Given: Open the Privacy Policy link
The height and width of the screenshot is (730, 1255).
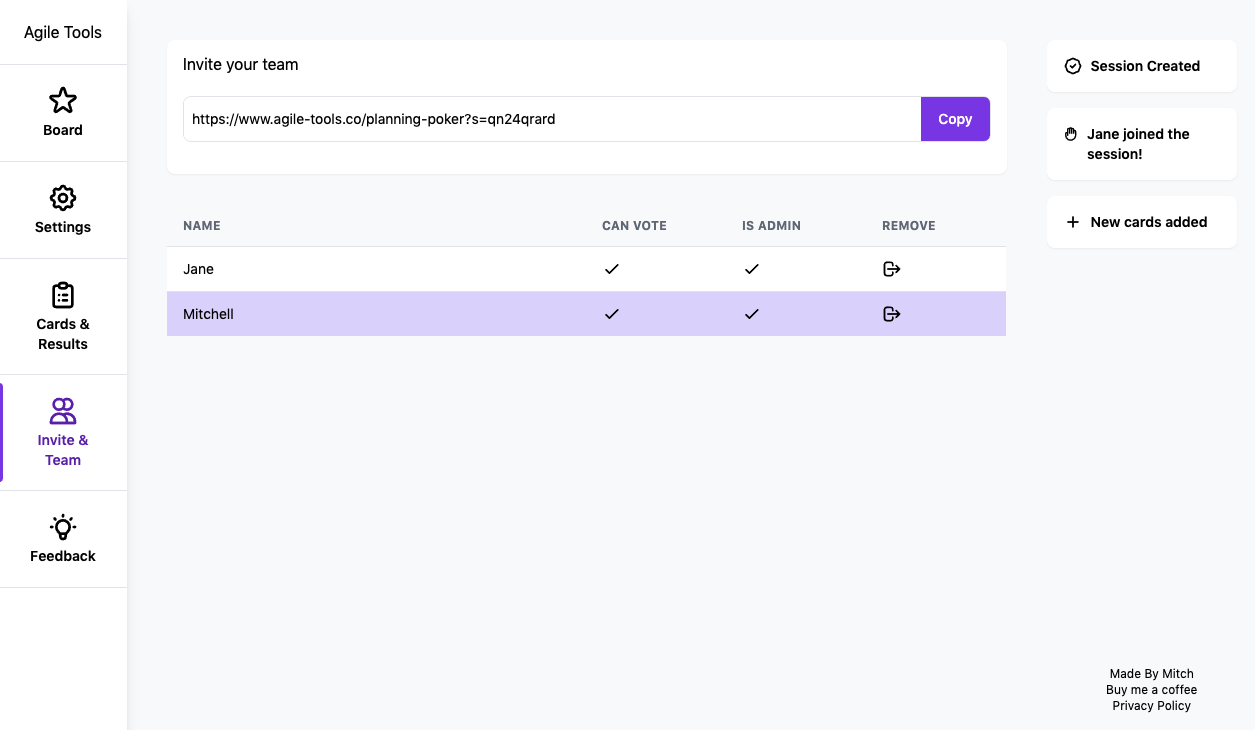Looking at the screenshot, I should click(x=1152, y=706).
